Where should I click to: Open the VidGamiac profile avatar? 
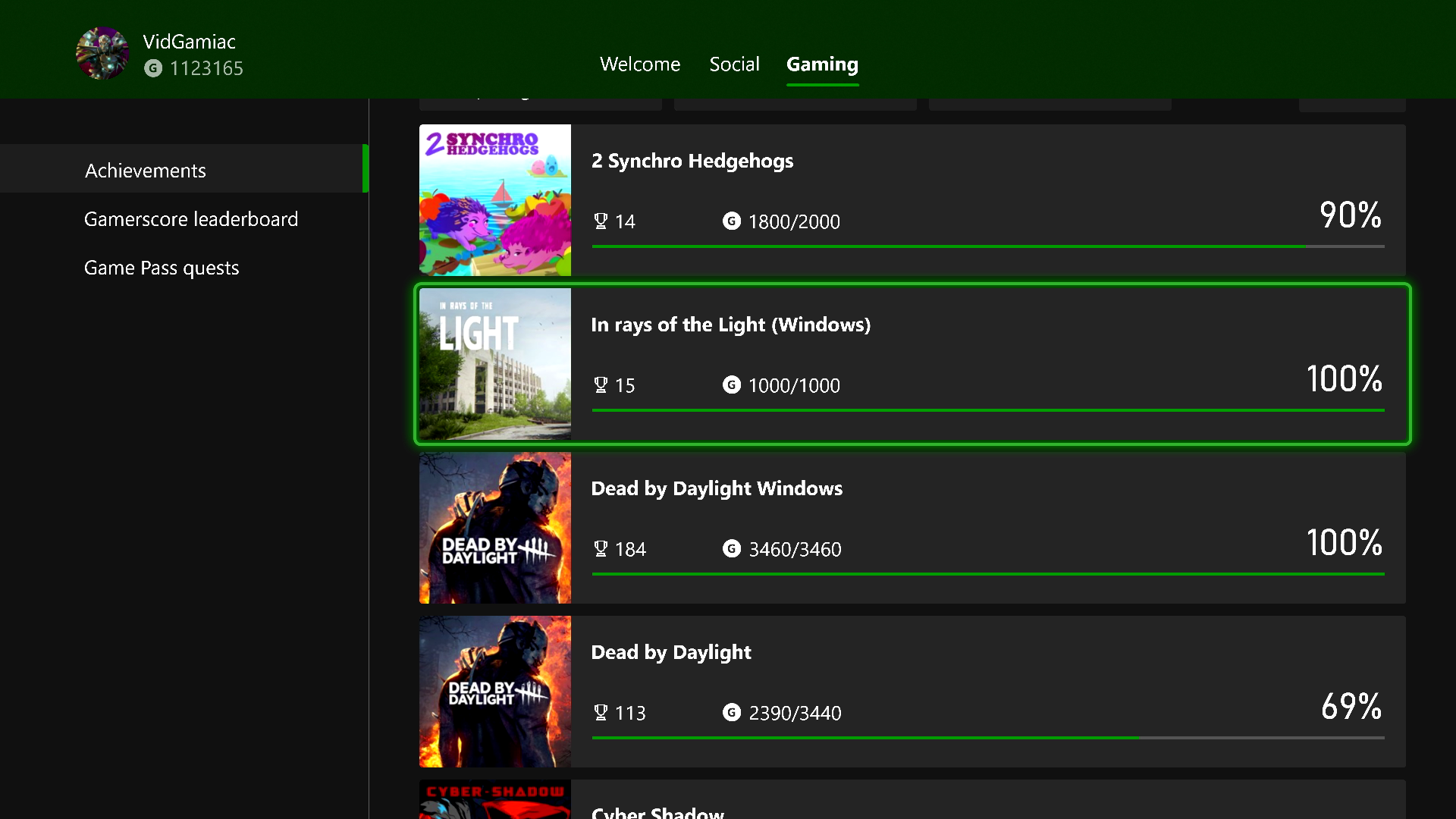pyautogui.click(x=102, y=54)
